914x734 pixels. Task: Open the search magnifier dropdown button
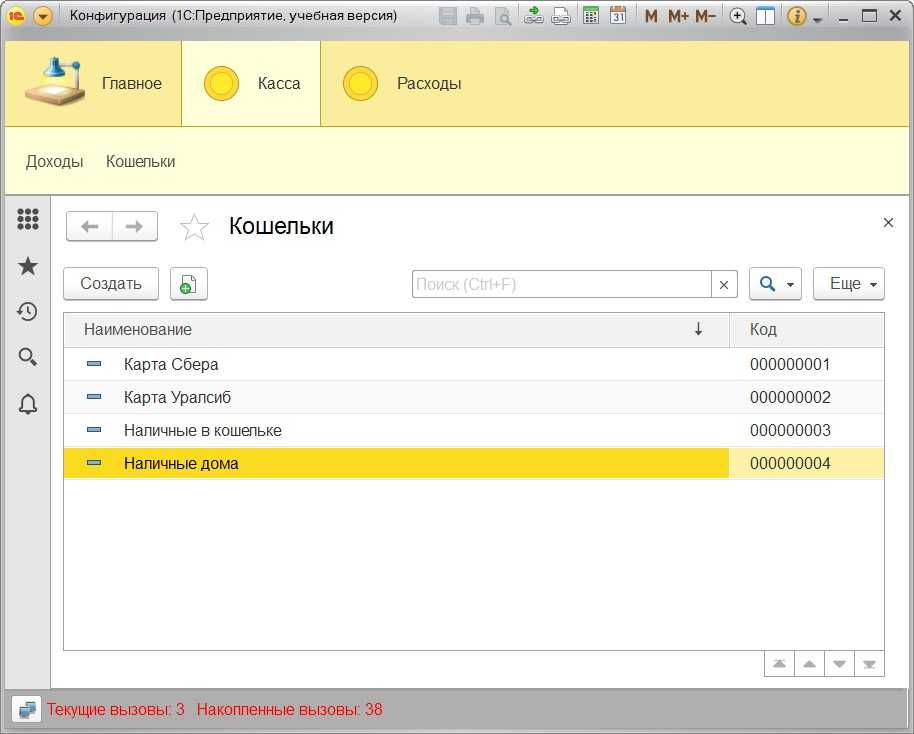pos(775,284)
